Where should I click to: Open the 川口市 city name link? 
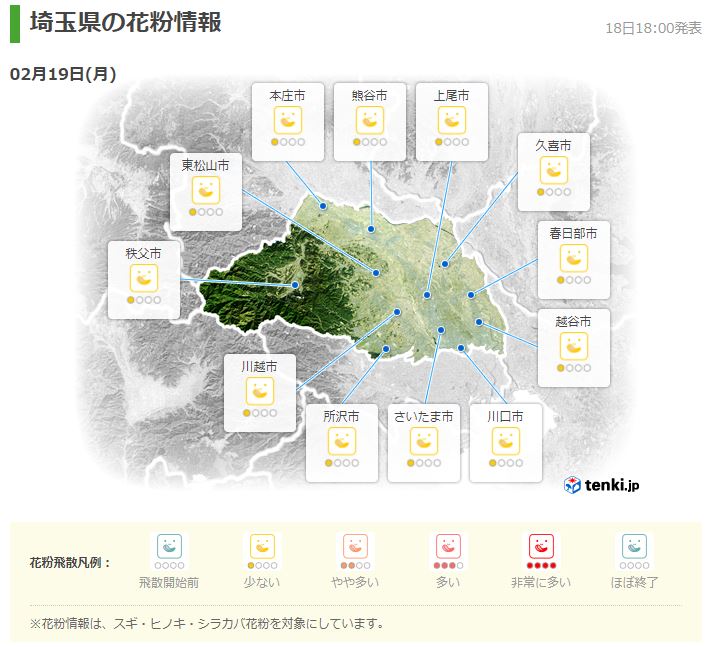[x=505, y=416]
